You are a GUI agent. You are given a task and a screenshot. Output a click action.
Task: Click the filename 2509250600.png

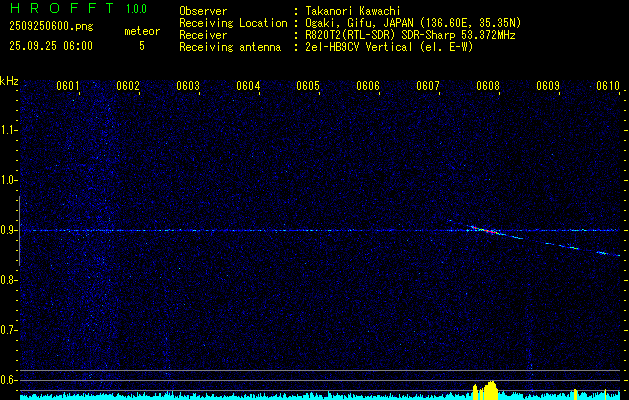coord(51,27)
